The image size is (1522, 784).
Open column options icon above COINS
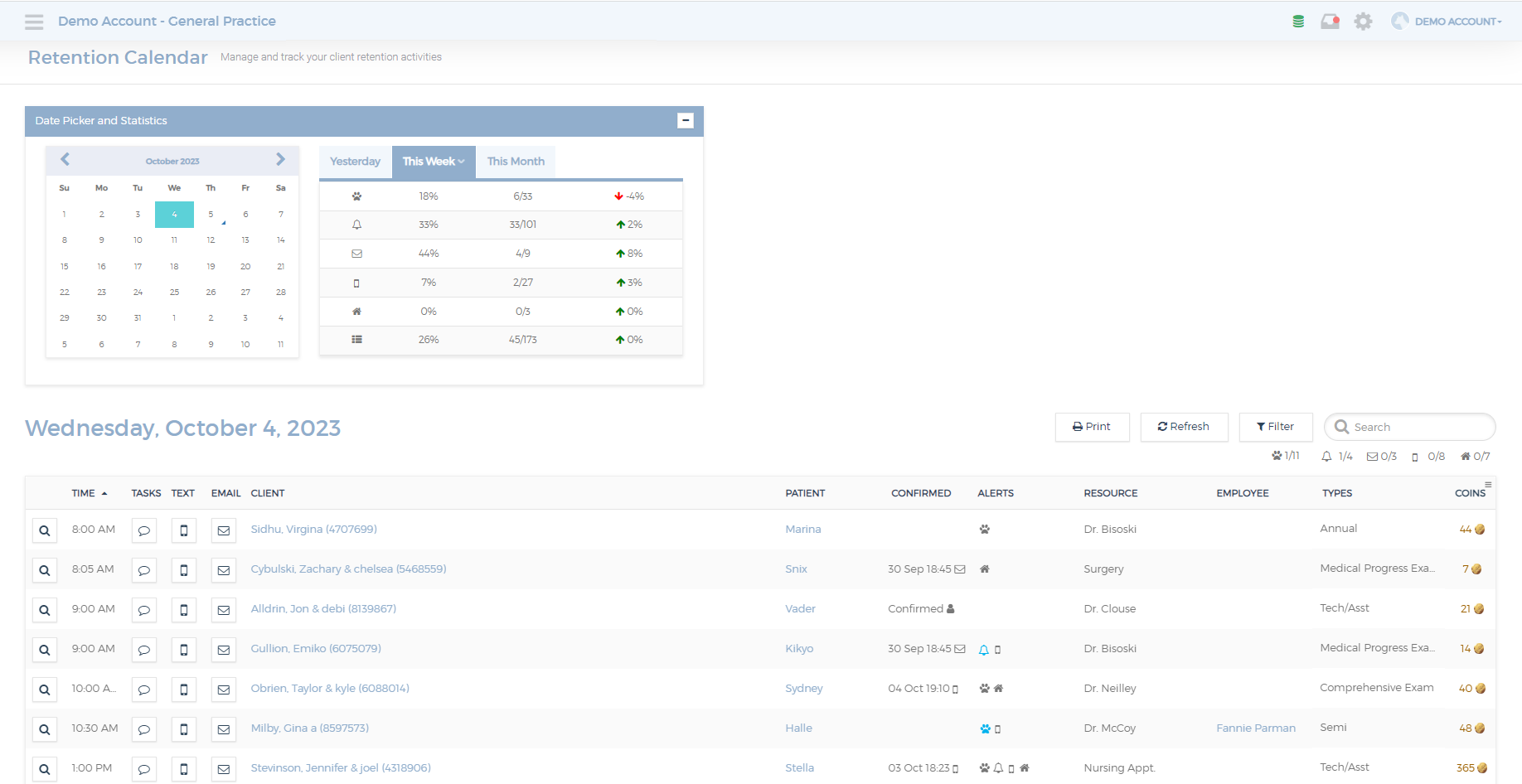[1488, 484]
